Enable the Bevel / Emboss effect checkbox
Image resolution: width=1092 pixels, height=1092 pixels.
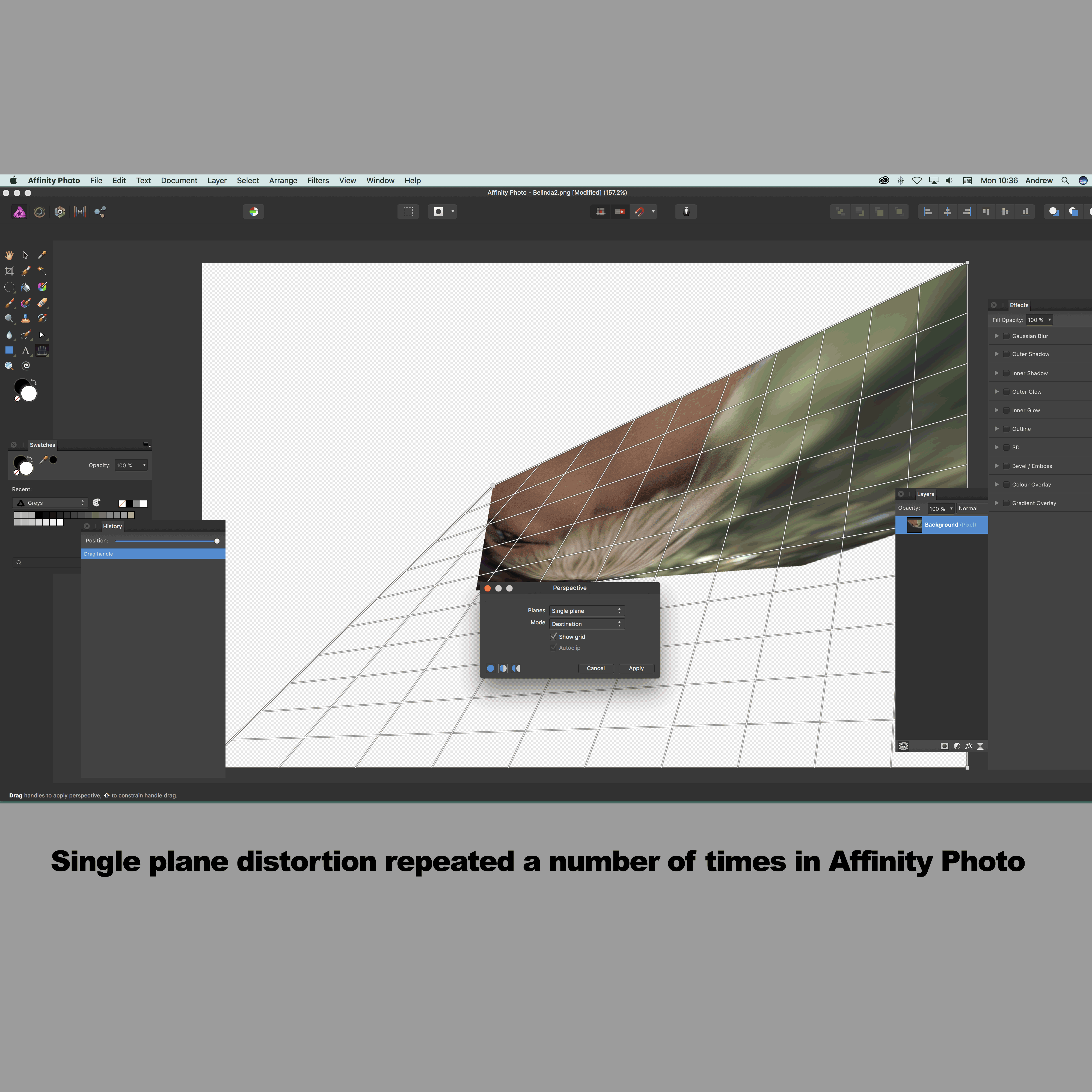point(1006,466)
